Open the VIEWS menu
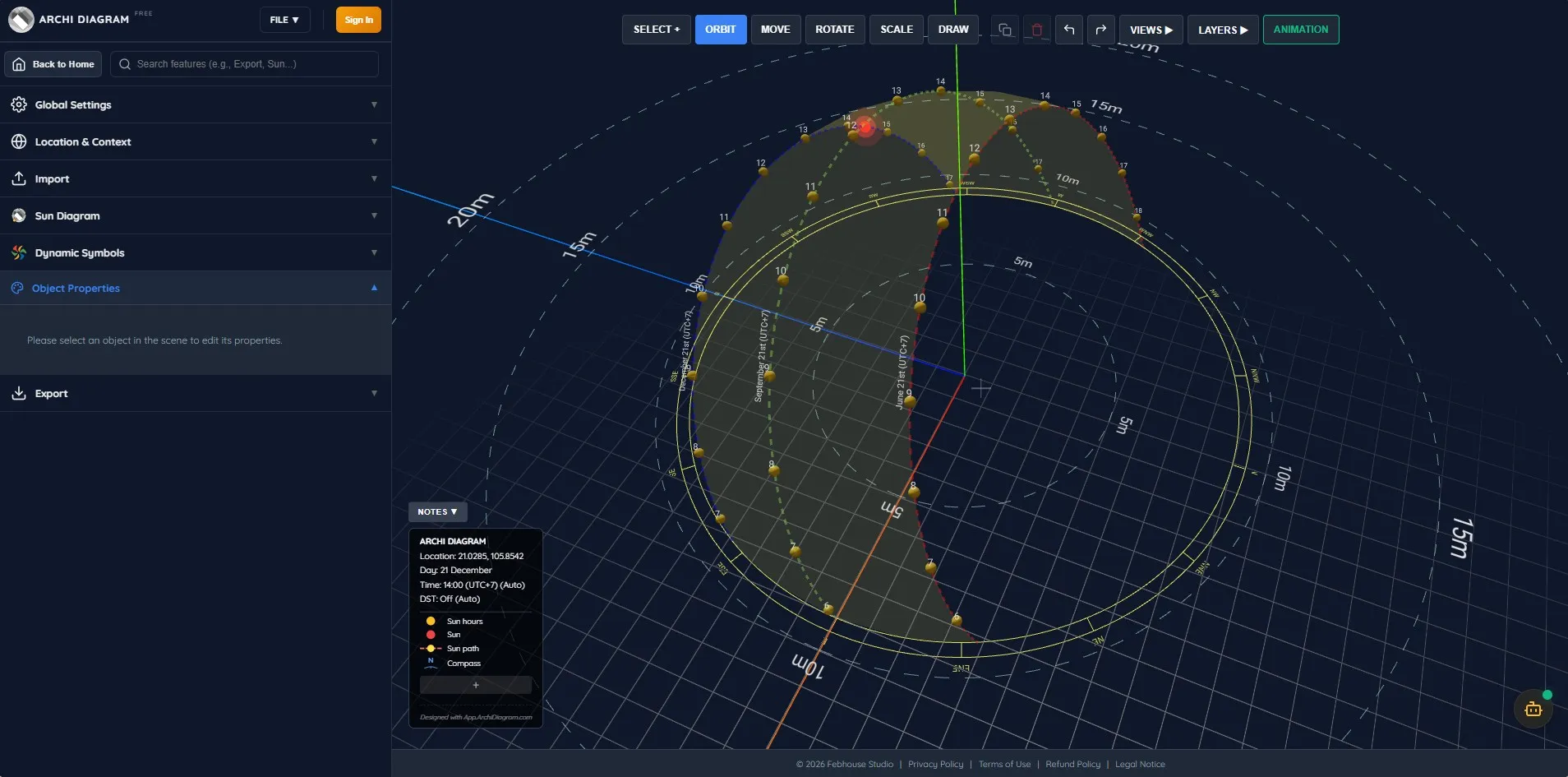This screenshot has width=1568, height=777. click(x=1151, y=30)
